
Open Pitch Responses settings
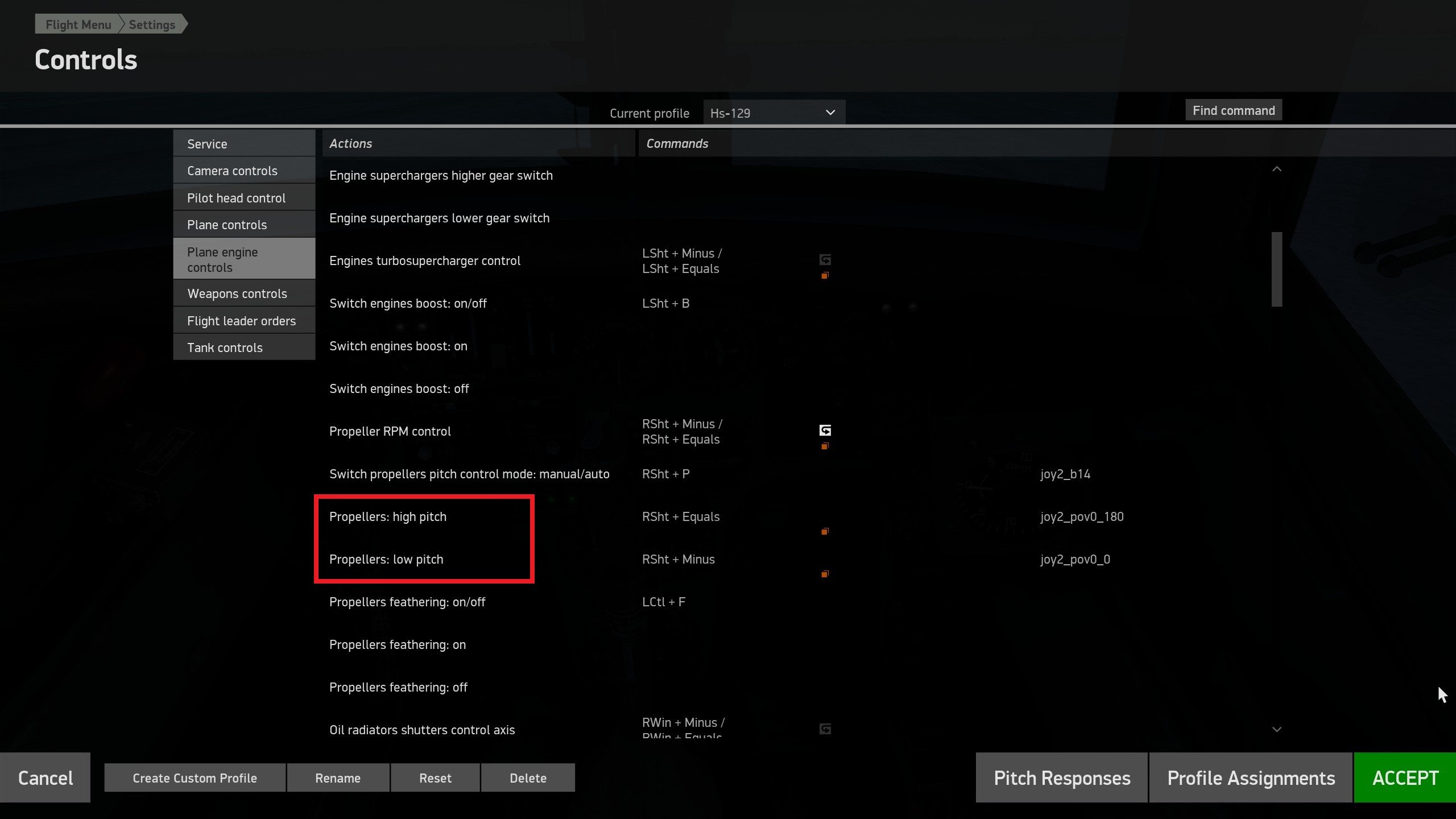[x=1061, y=777]
